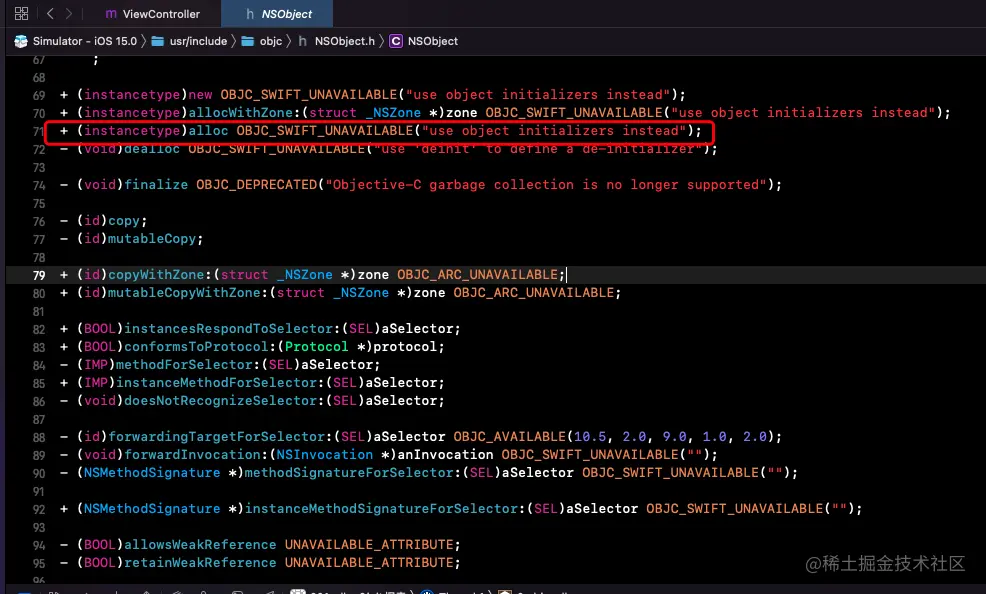The height and width of the screenshot is (594, 986).
Task: Switch to the ViewController tab
Action: [x=152, y=14]
